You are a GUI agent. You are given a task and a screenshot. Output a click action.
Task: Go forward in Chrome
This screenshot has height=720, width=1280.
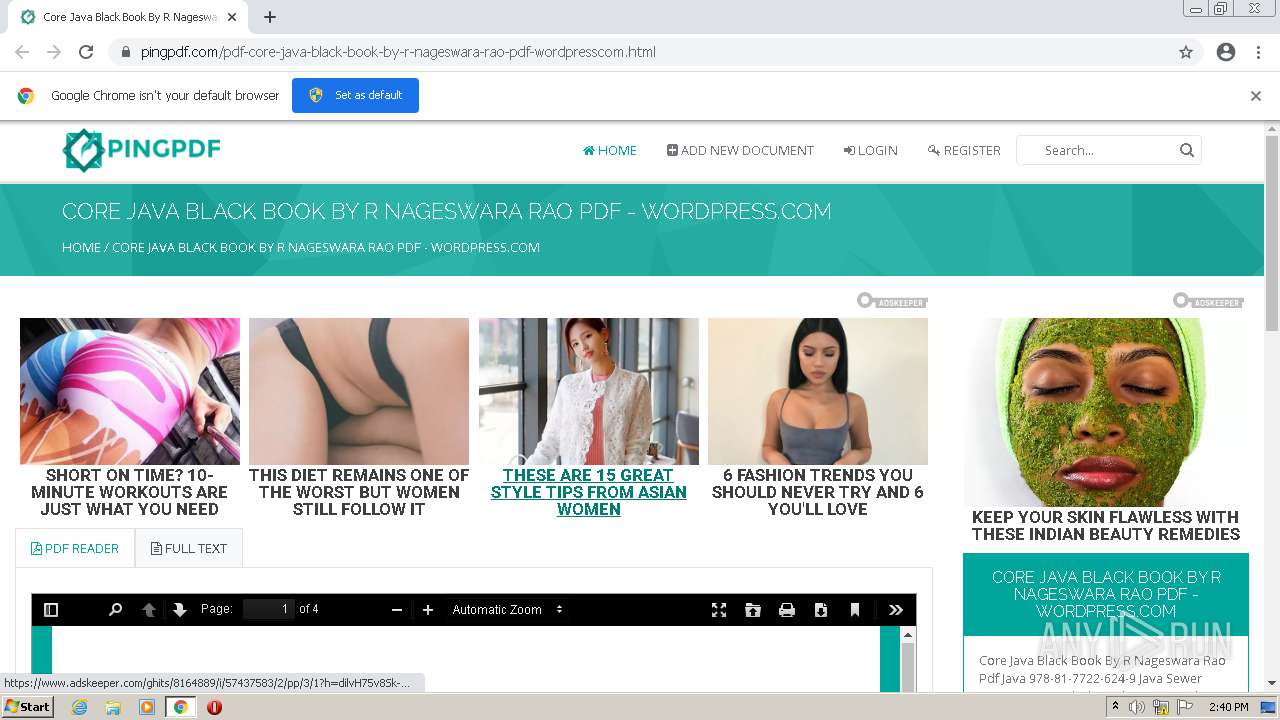click(x=54, y=52)
